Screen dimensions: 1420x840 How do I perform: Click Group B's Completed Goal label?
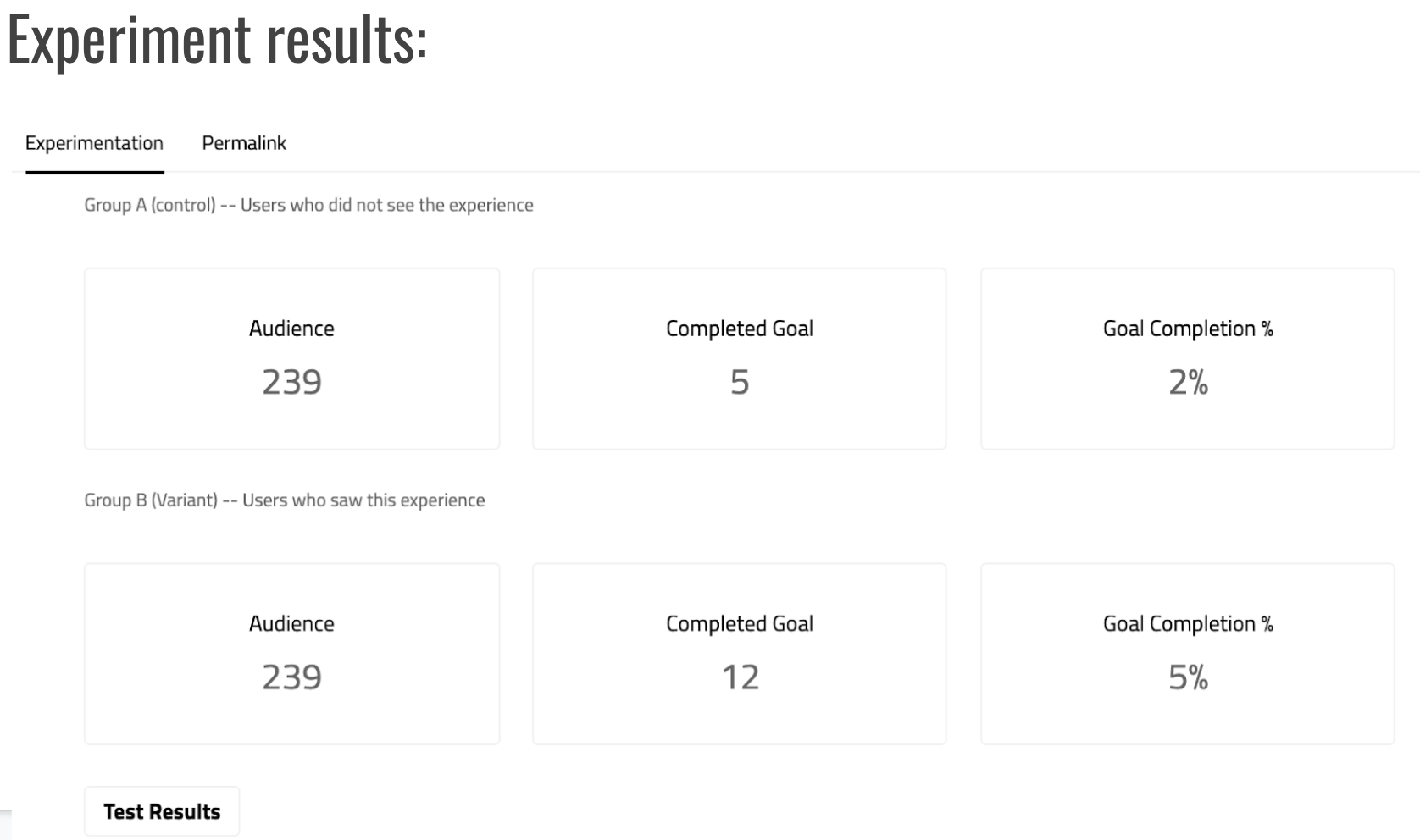pos(740,624)
